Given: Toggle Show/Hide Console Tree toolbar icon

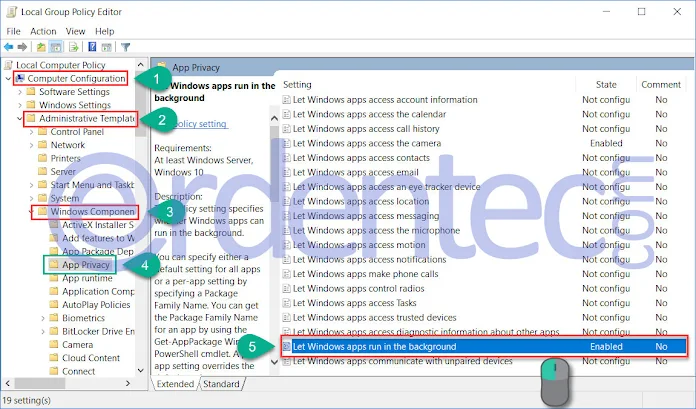Looking at the screenshot, I should pos(56,47).
